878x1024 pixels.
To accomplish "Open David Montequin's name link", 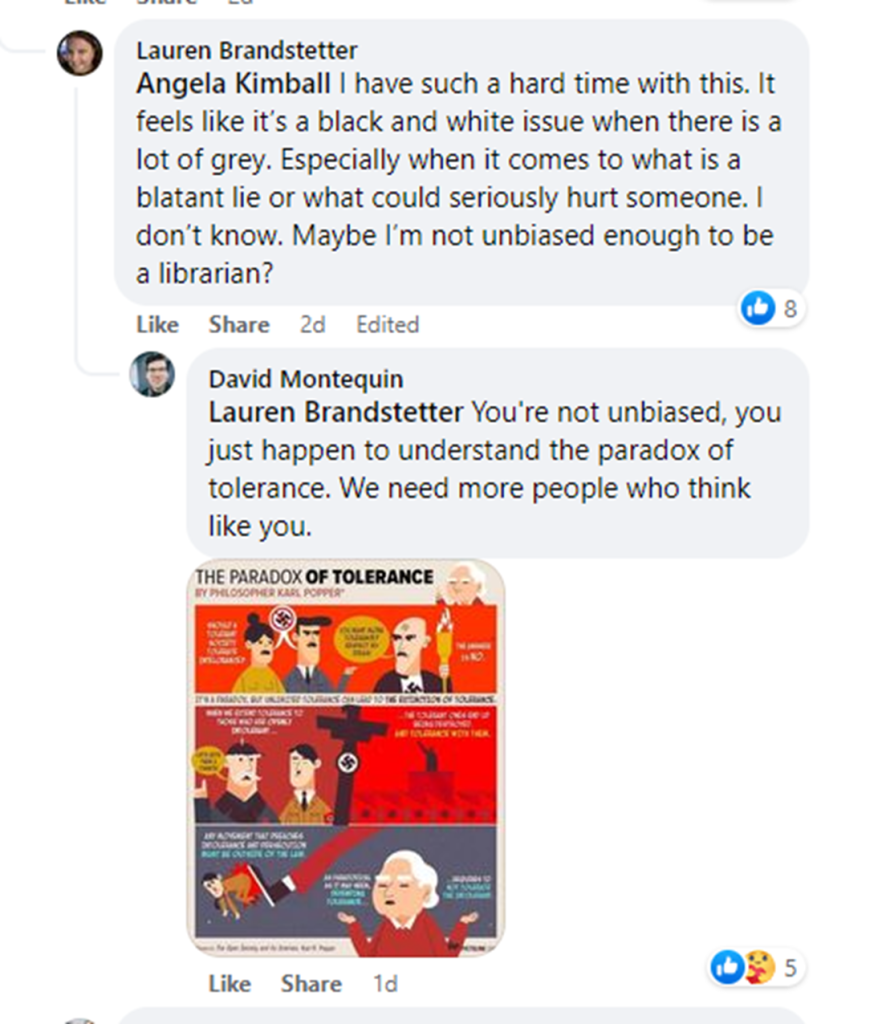I will (306, 379).
